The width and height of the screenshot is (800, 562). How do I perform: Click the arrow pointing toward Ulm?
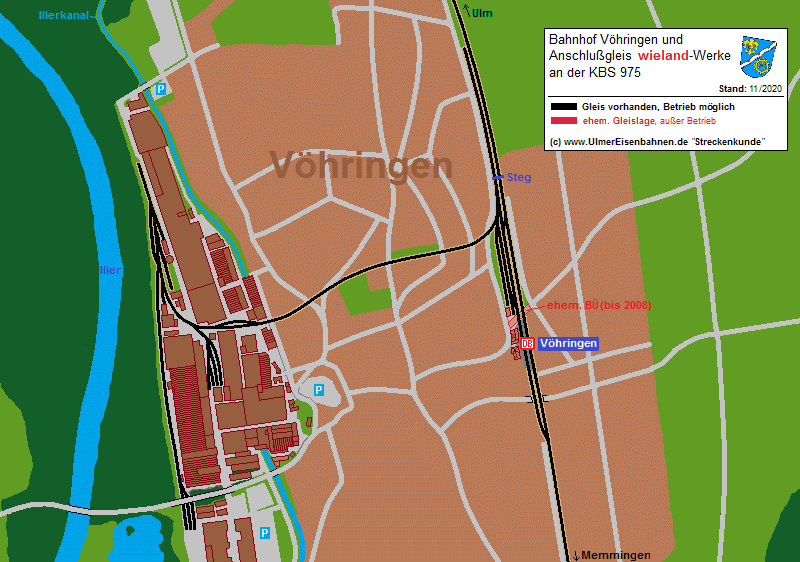click(467, 12)
